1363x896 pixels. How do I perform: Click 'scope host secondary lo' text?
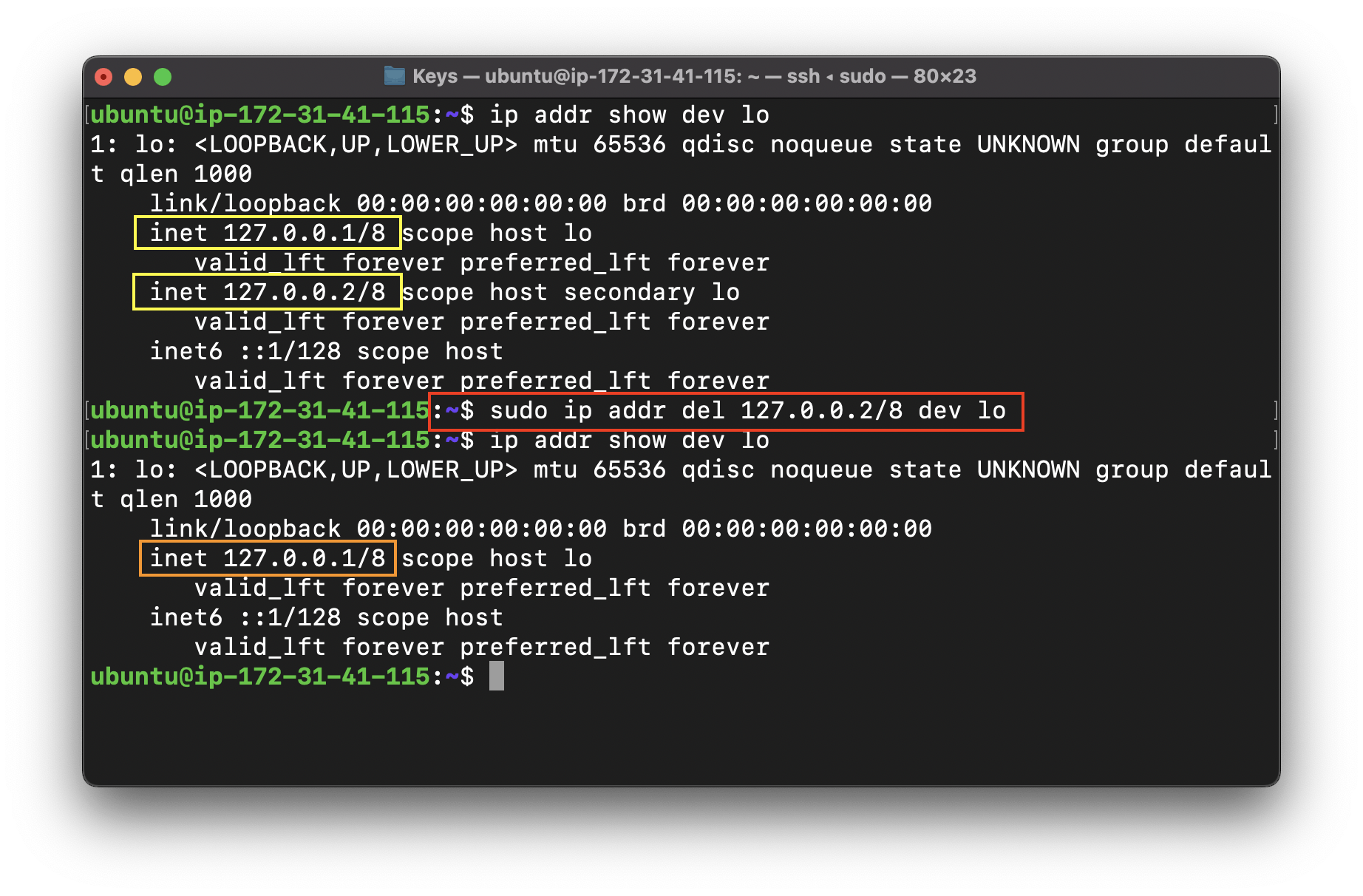[x=571, y=293]
